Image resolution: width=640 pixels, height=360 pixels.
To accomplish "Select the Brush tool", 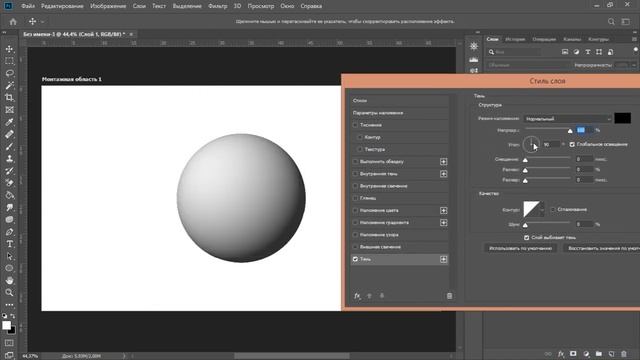I will (x=9, y=147).
